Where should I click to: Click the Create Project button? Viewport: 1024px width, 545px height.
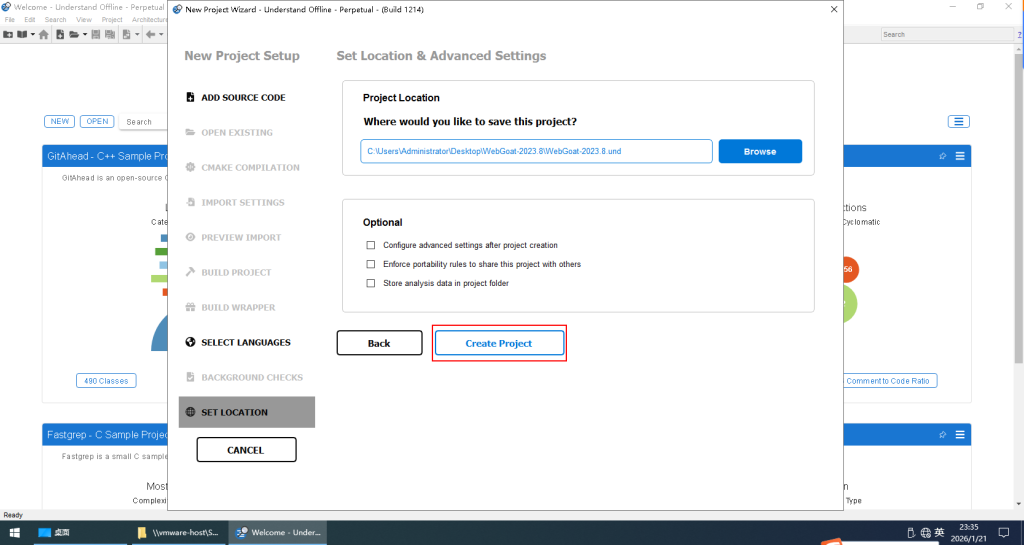coord(499,343)
